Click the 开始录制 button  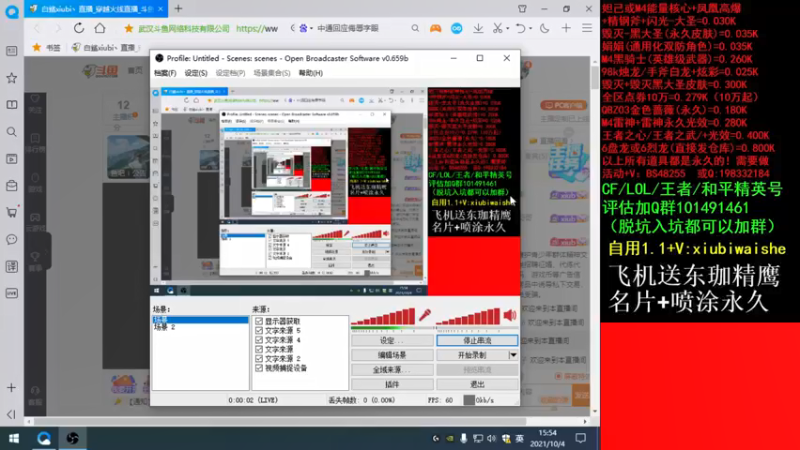click(x=472, y=355)
